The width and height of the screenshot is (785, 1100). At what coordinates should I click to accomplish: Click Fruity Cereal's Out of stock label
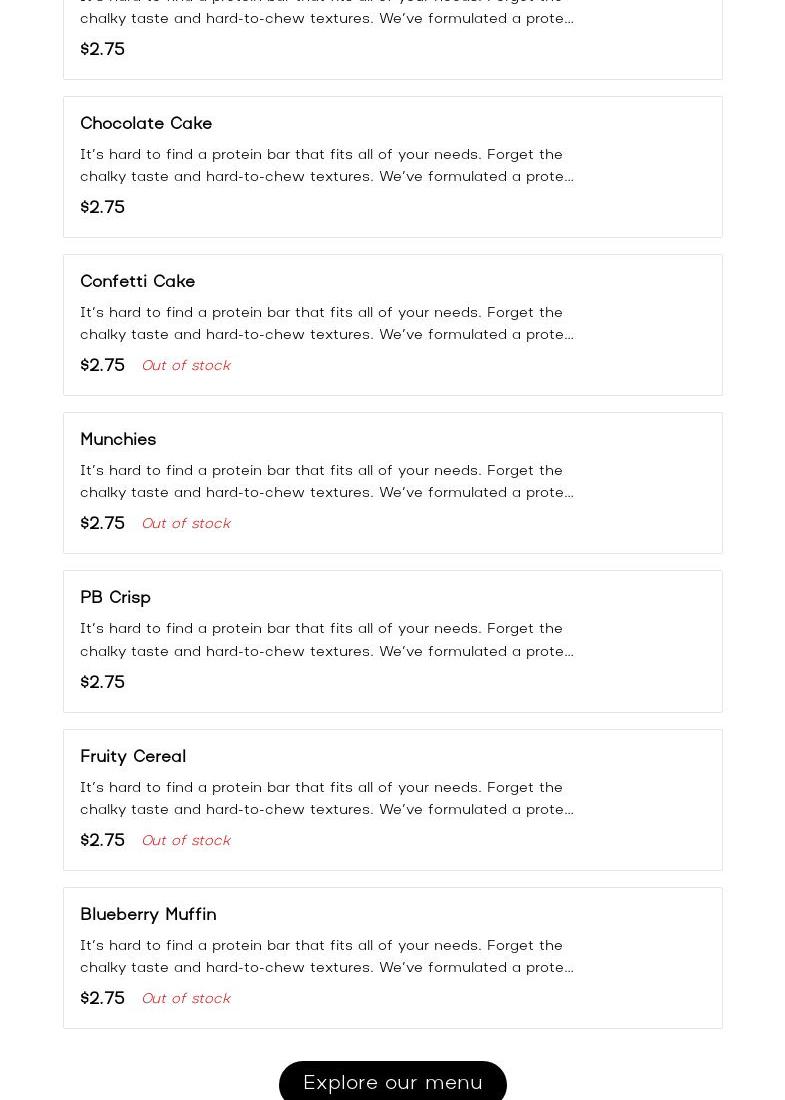pyautogui.click(x=186, y=841)
